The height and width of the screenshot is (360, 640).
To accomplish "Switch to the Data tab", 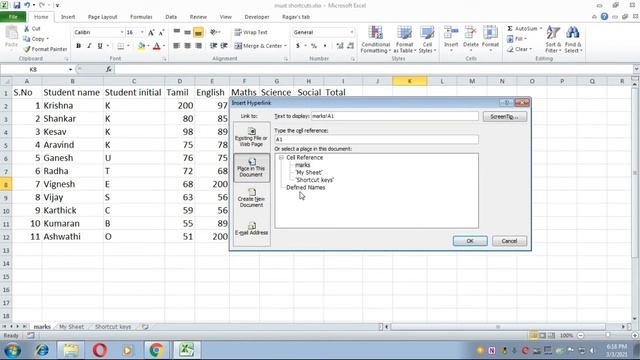I will 171,17.
